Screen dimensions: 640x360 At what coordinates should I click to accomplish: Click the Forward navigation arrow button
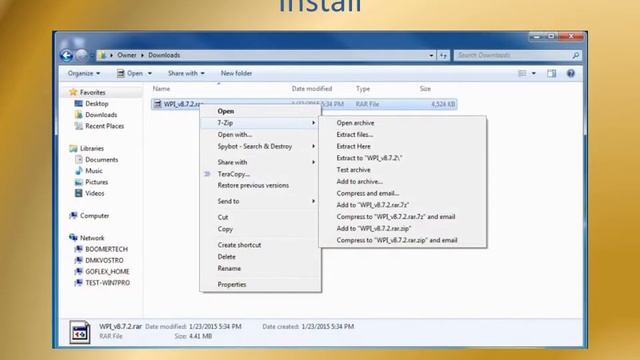pos(82,55)
